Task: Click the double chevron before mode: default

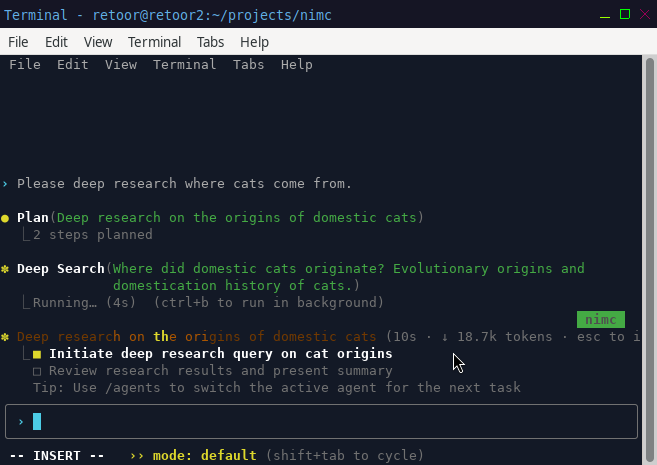Action: click(x=137, y=456)
